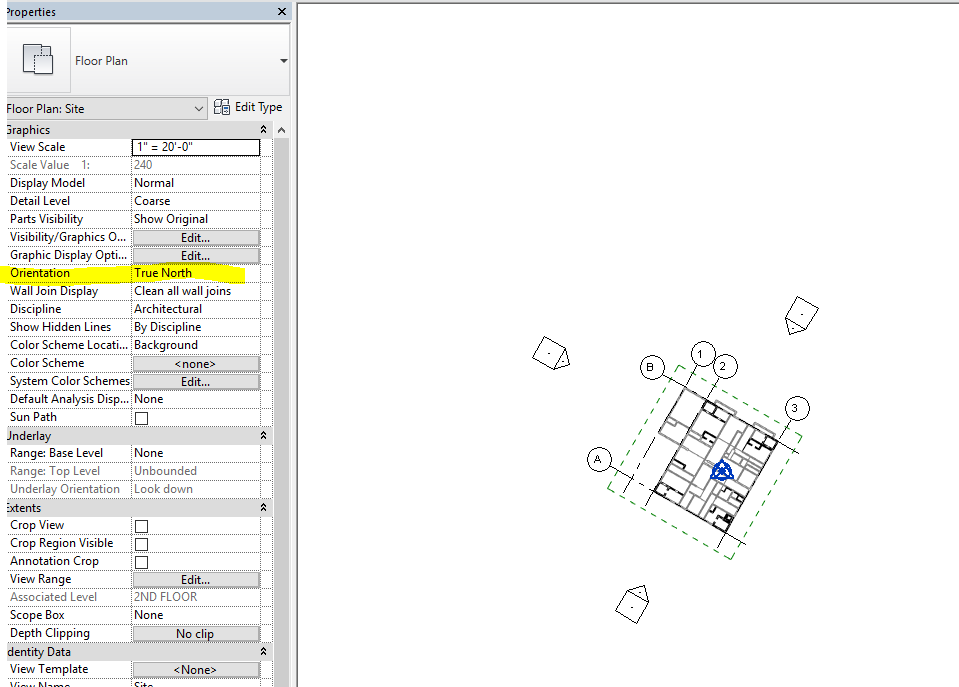Open the Floor Plan: Site type selector dropdown

[196, 107]
